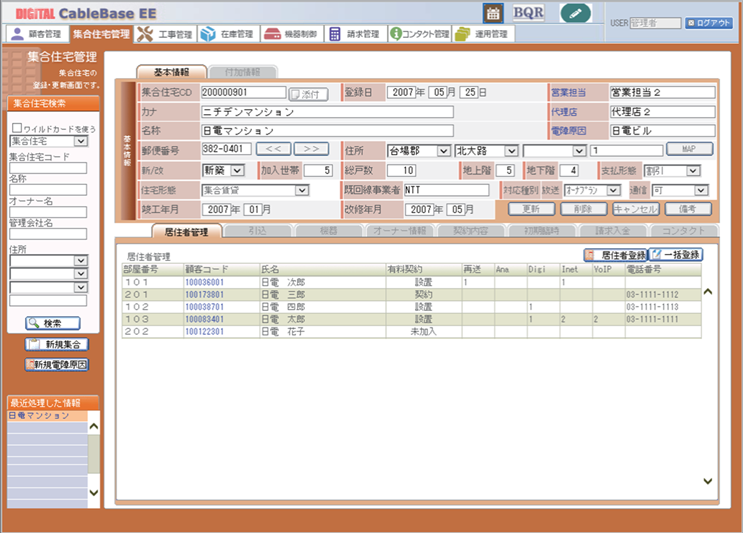Click the calendar icon in top bar
This screenshot has height=533, width=743.
point(493,12)
